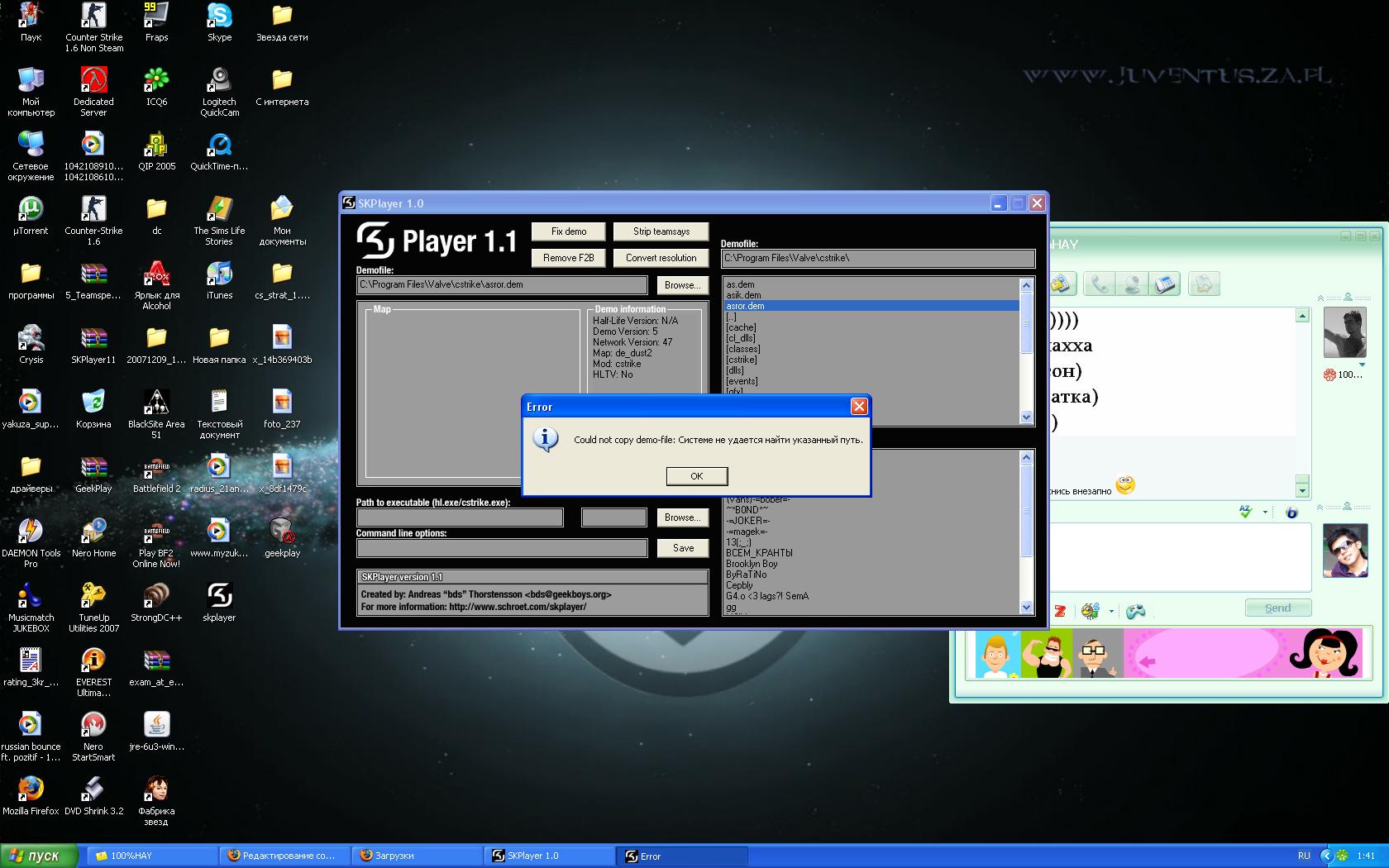
Task: Click the Convert resolution button
Action: point(661,258)
